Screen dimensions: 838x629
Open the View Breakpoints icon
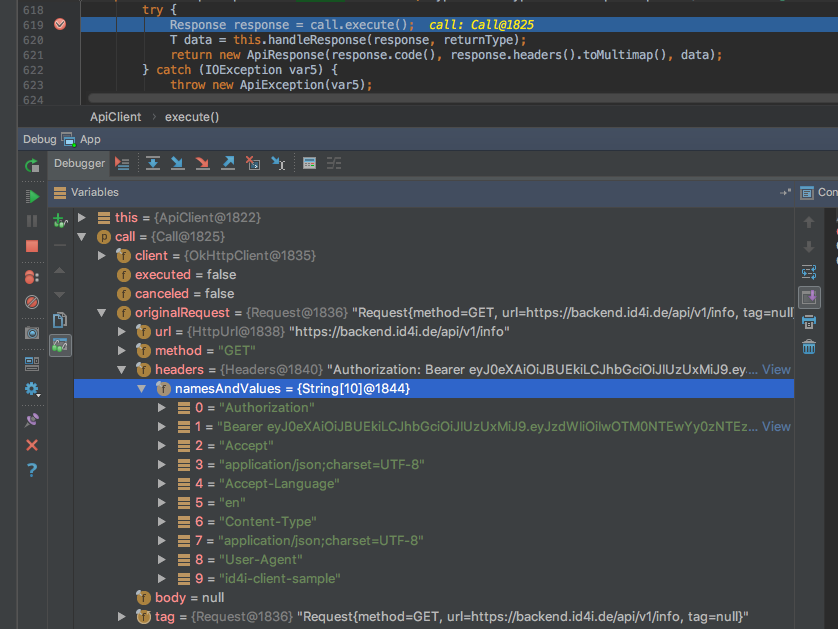tap(32, 277)
